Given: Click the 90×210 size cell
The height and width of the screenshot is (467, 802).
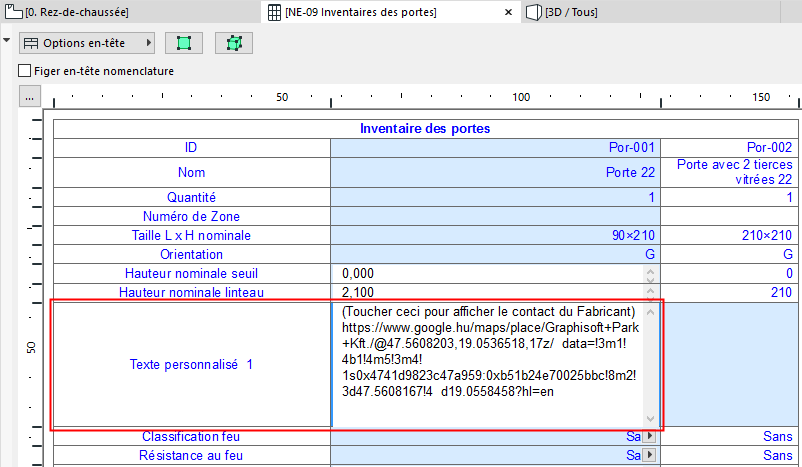Looking at the screenshot, I should 496,235.
